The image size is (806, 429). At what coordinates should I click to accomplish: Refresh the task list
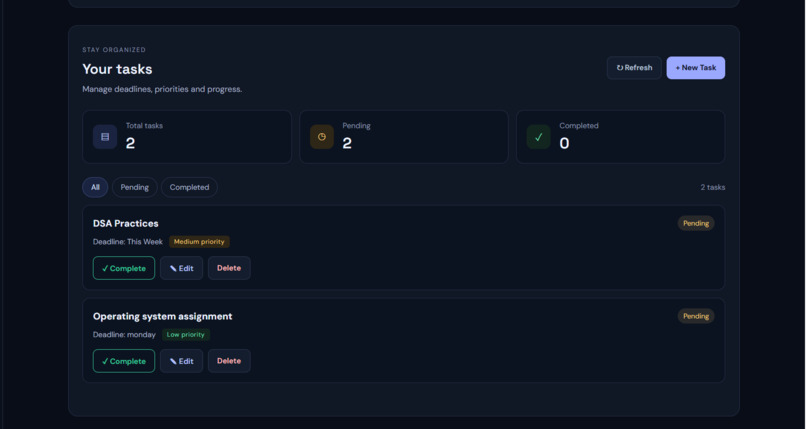[634, 68]
